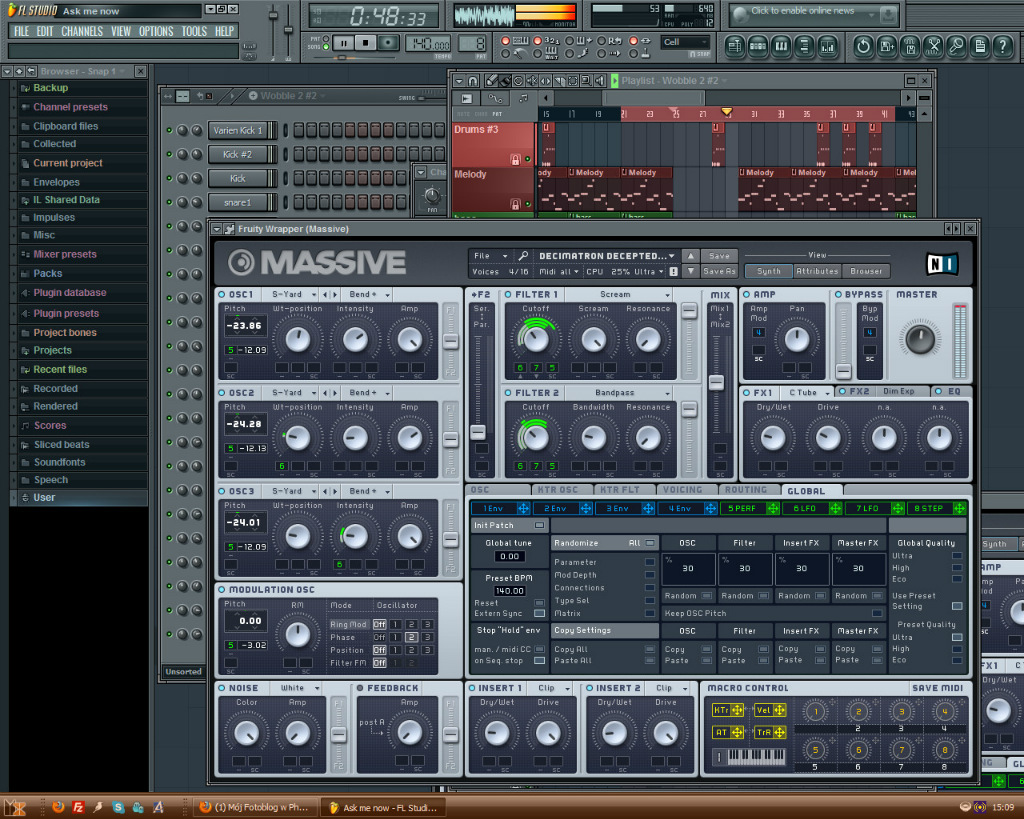Image resolution: width=1024 pixels, height=819 pixels.
Task: Open Firefox from the taskbar quick launch
Action: pyautogui.click(x=58, y=807)
